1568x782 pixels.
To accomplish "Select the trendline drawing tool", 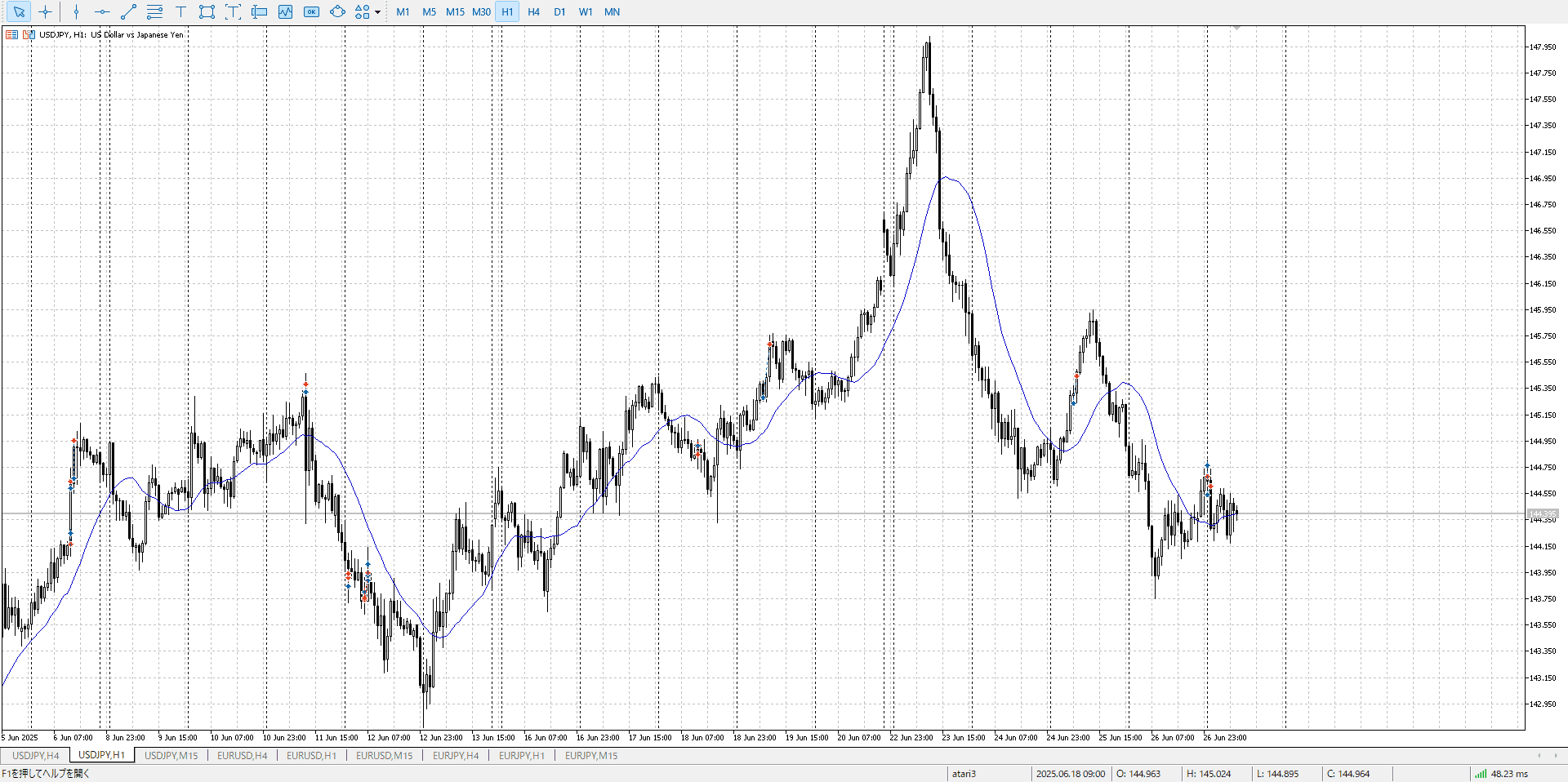I will click(128, 12).
